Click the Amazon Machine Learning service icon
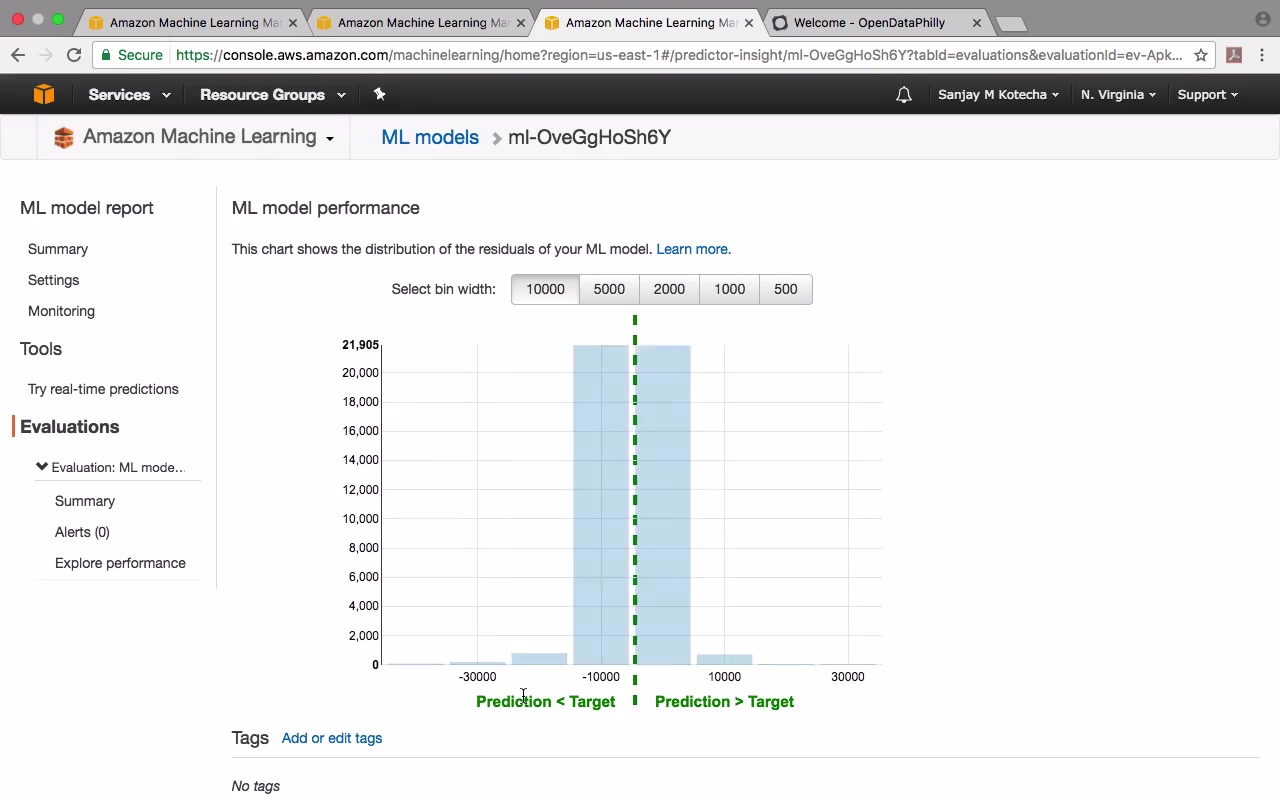This screenshot has width=1280, height=800. 64,138
